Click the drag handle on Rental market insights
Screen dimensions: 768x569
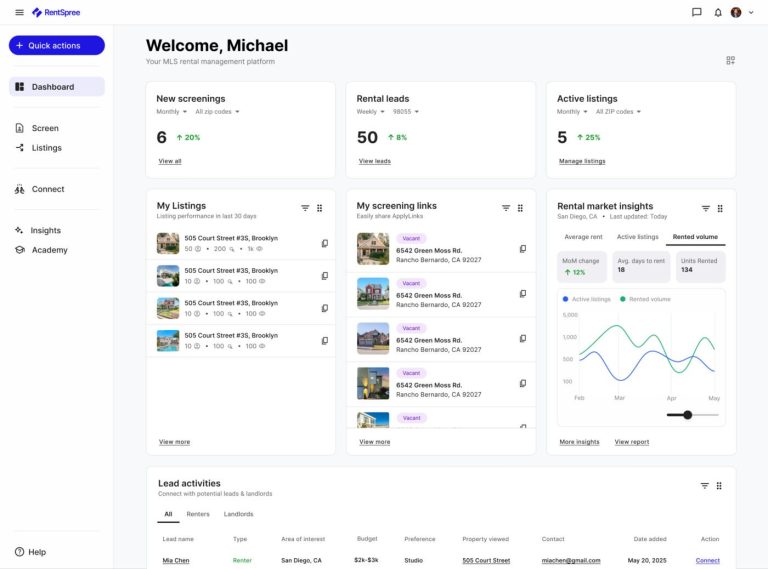[720, 208]
